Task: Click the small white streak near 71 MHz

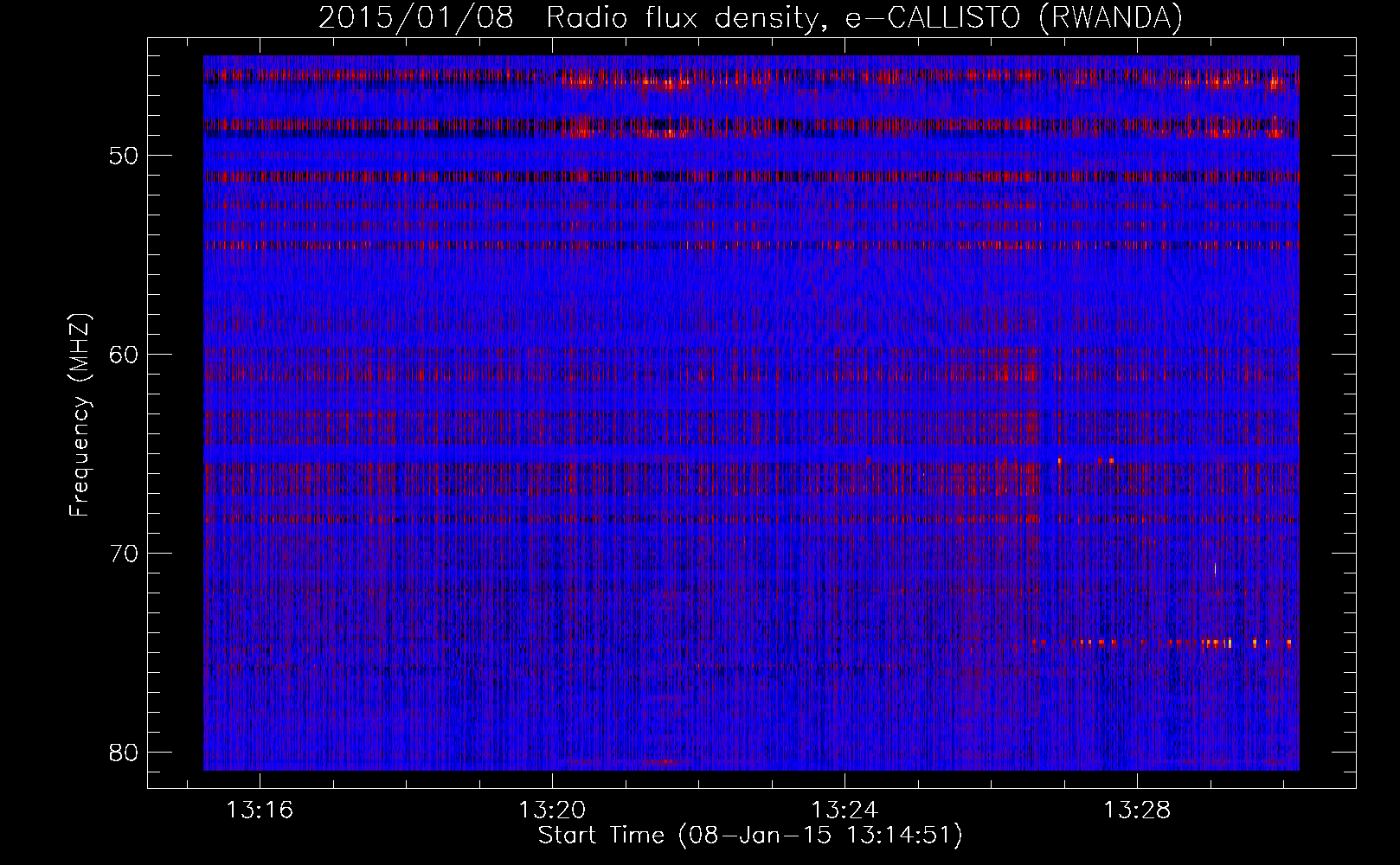Action: tap(1215, 569)
